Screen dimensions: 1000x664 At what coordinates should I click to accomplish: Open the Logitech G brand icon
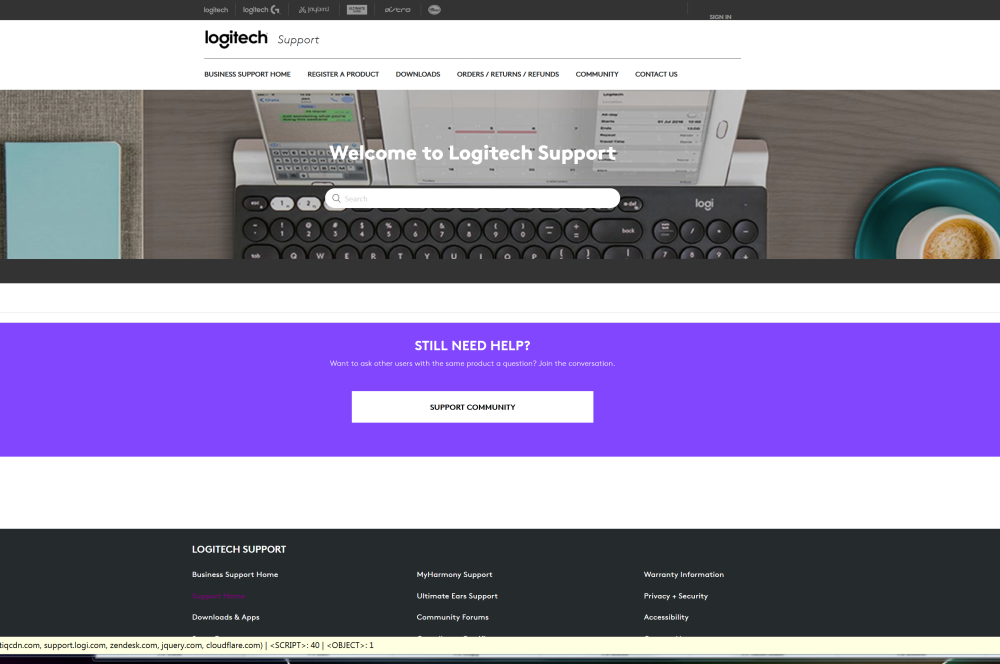click(x=261, y=10)
